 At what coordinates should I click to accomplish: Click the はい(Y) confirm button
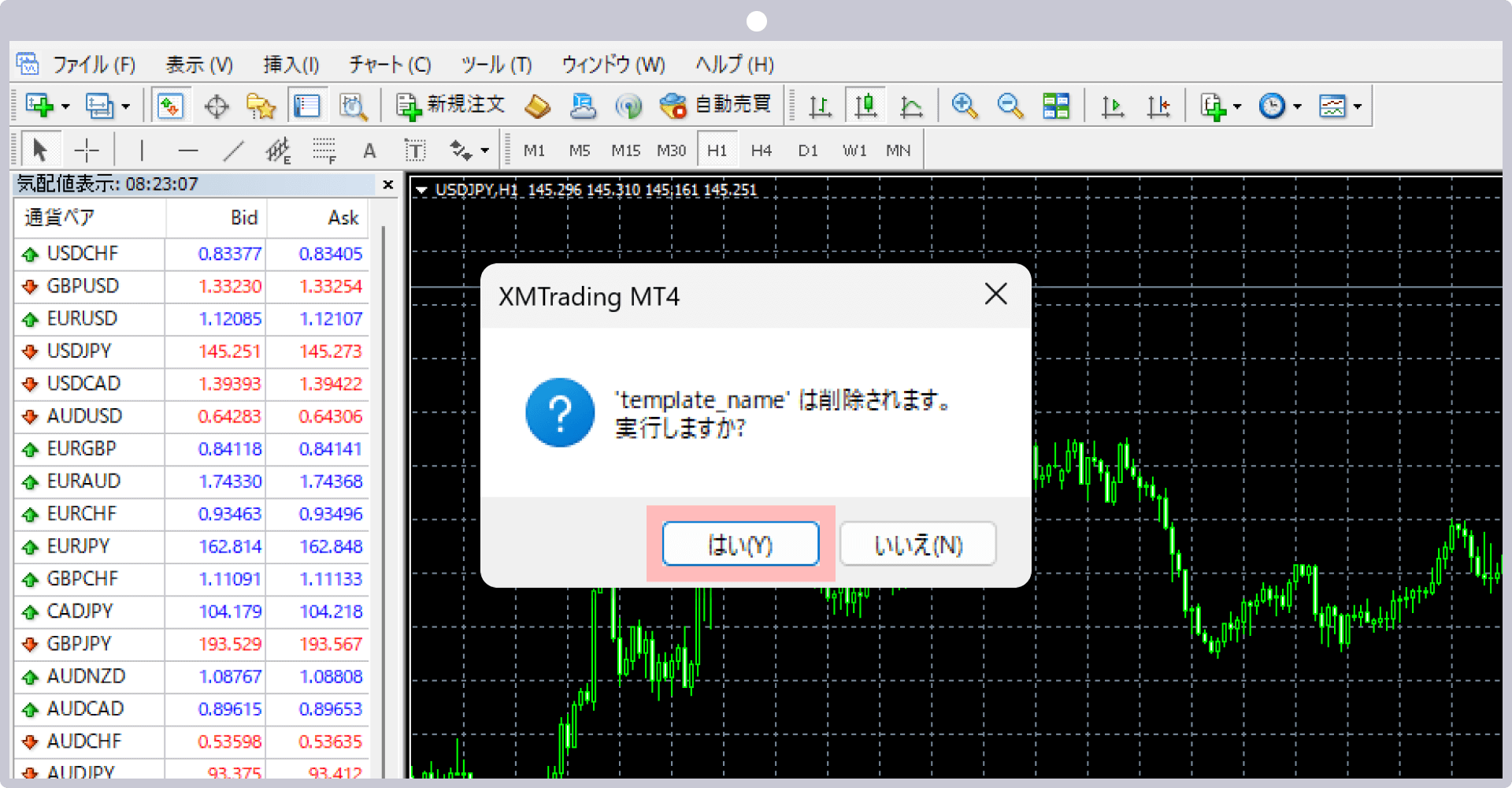tap(740, 544)
